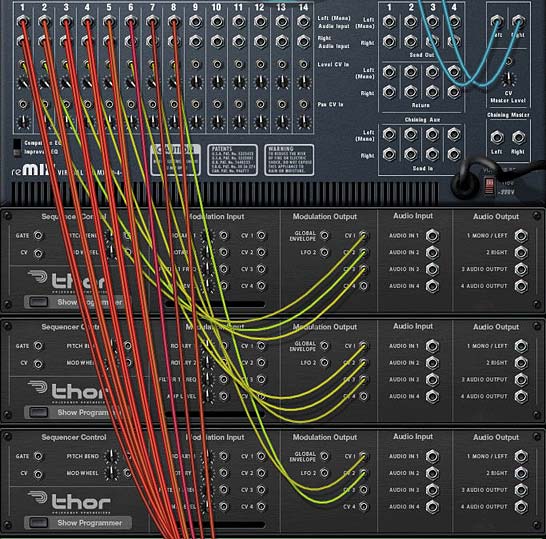This screenshot has height=539, width=546.
Task: Click the Chaining Master Left jack
Action: coord(497,138)
